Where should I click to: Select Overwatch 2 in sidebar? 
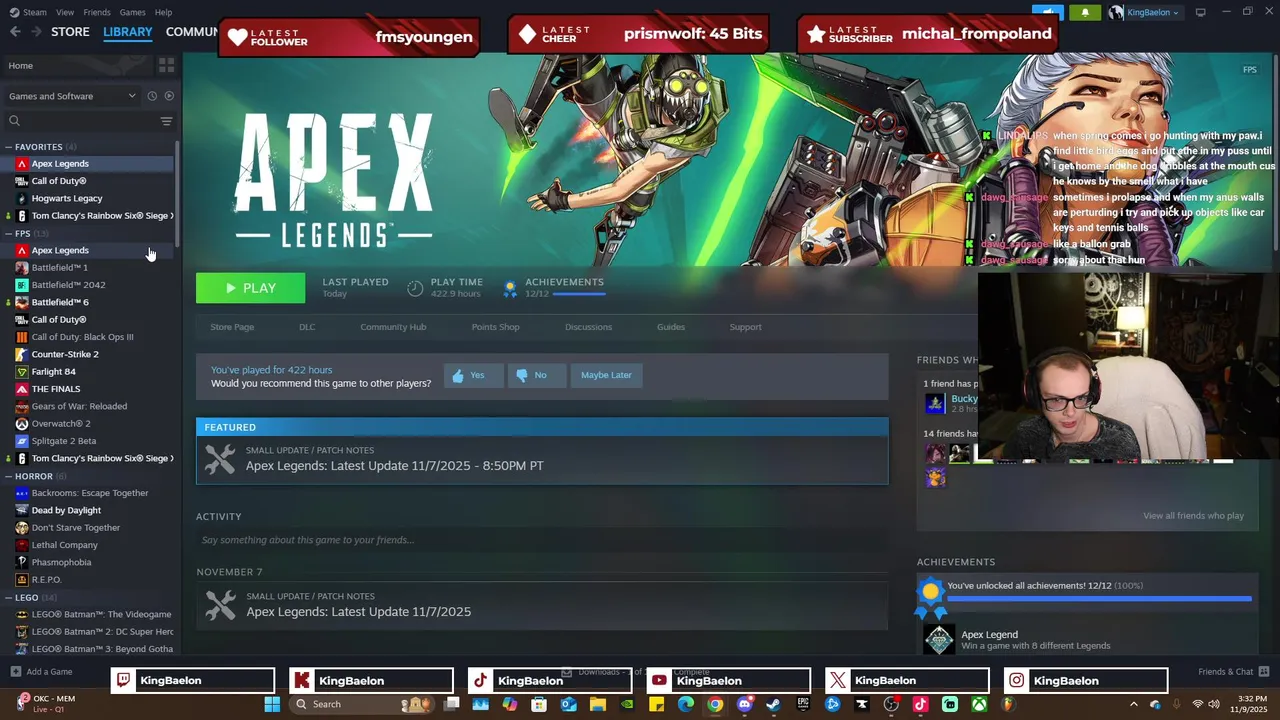[61, 424]
